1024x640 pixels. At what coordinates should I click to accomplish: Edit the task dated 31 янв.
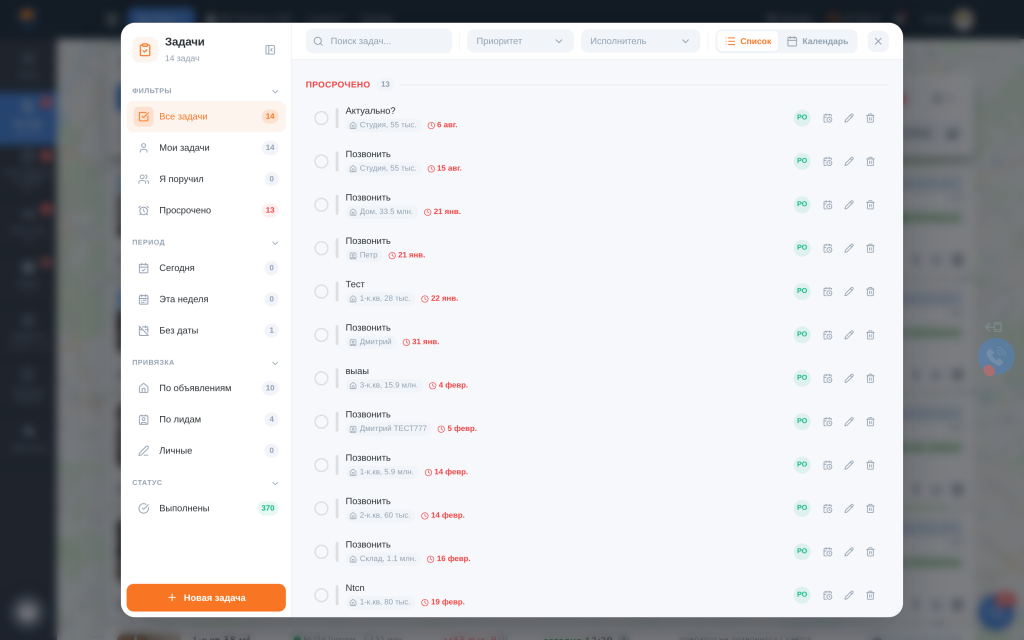tap(849, 335)
